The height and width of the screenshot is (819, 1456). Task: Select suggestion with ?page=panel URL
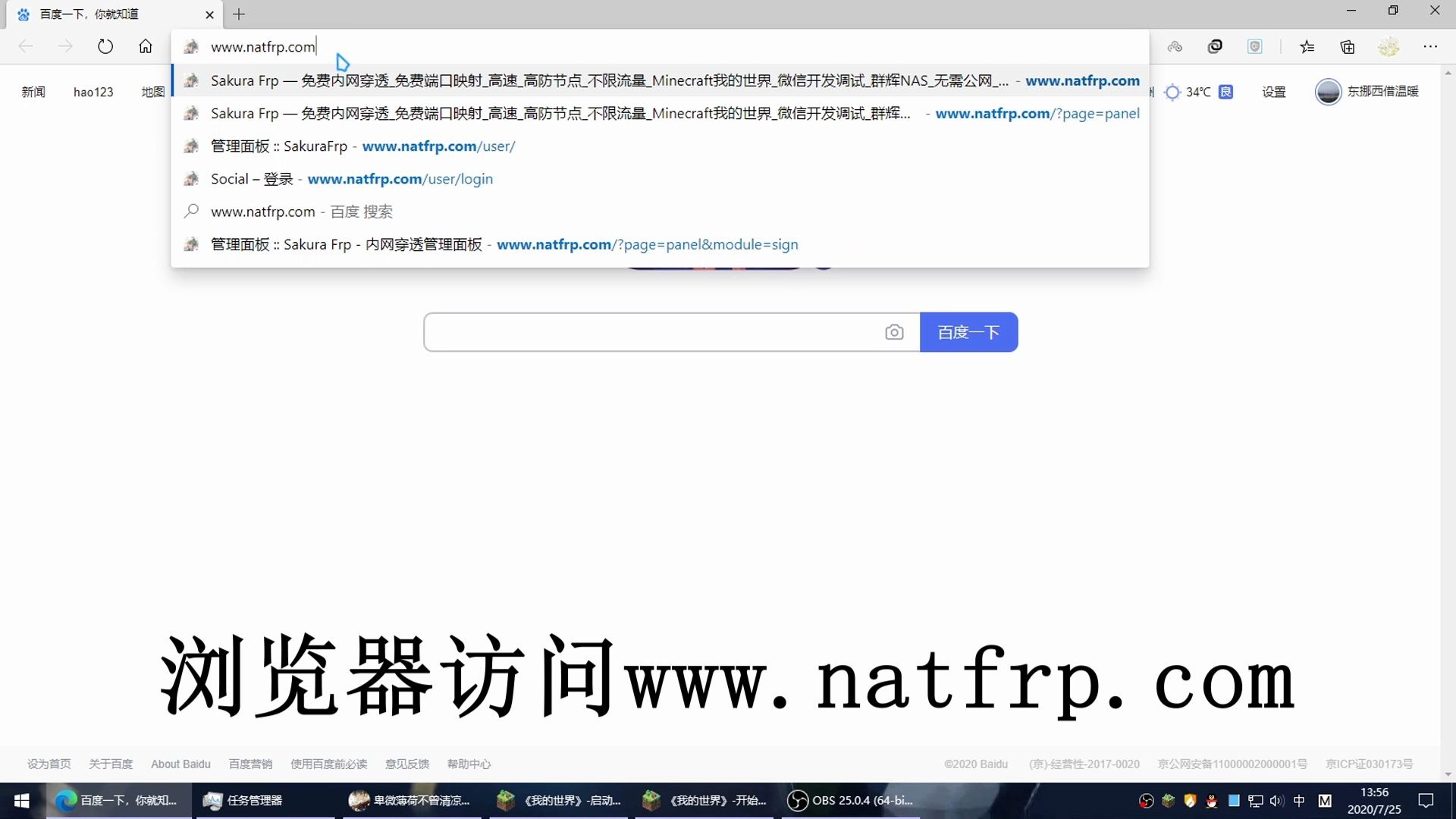[660, 113]
